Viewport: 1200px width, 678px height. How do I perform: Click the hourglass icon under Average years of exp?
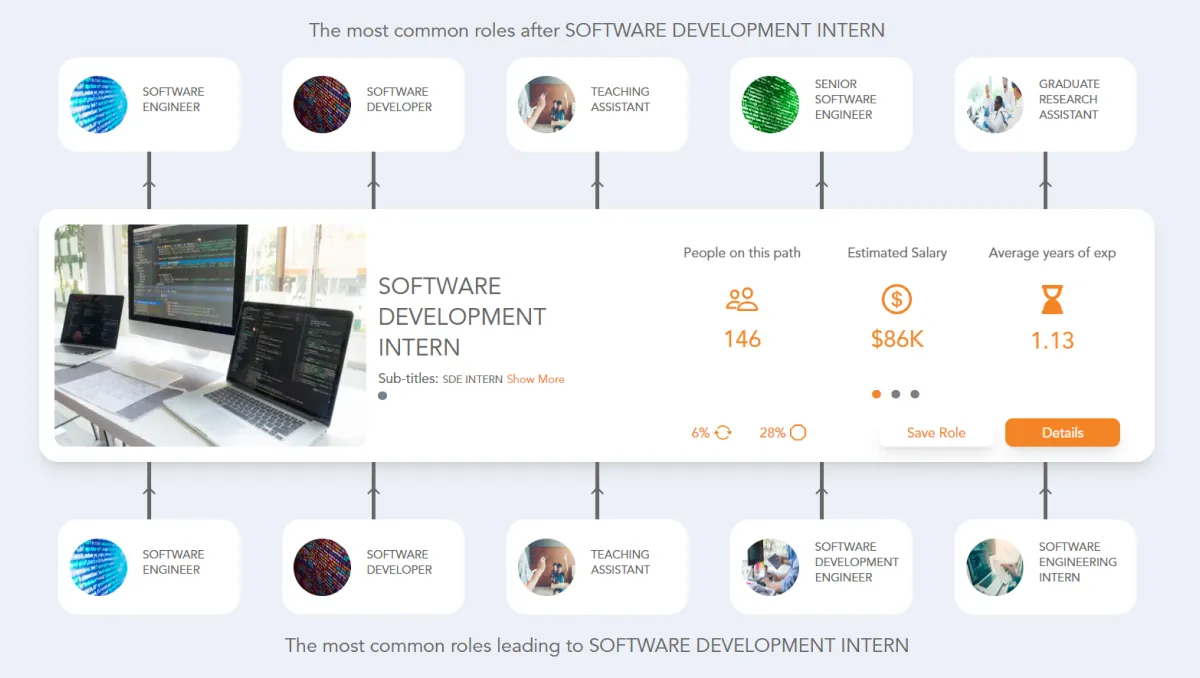[x=1051, y=298]
